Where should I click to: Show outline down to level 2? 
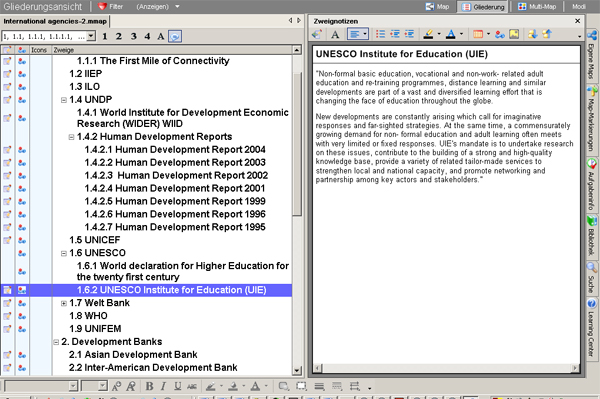119,36
